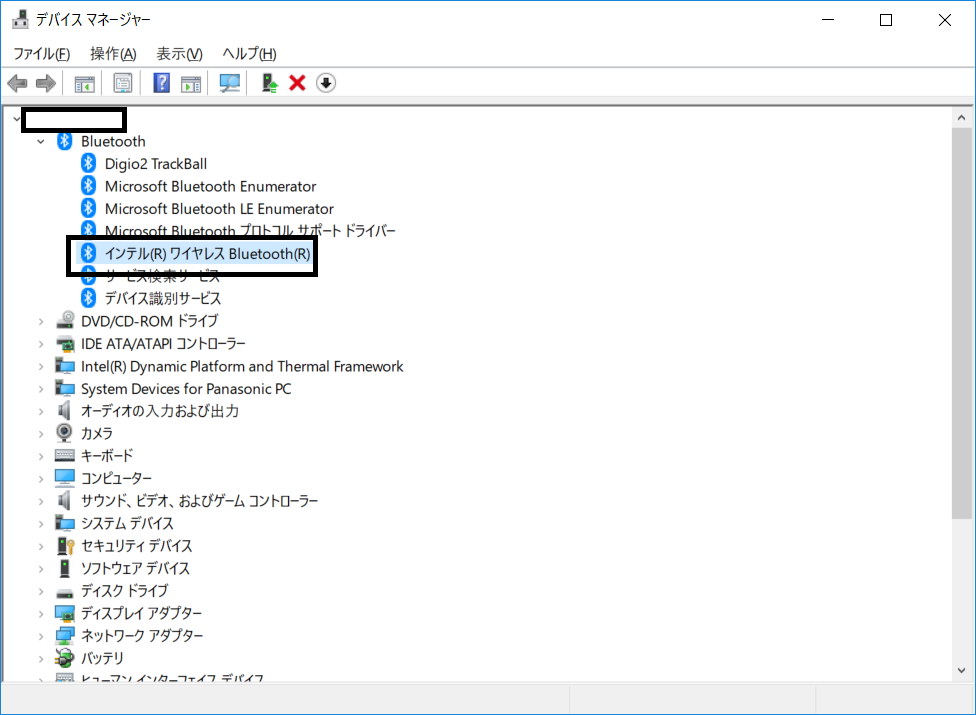The image size is (976, 715).
Task: Click the Update driver green arrow icon
Action: pyautogui.click(x=269, y=83)
